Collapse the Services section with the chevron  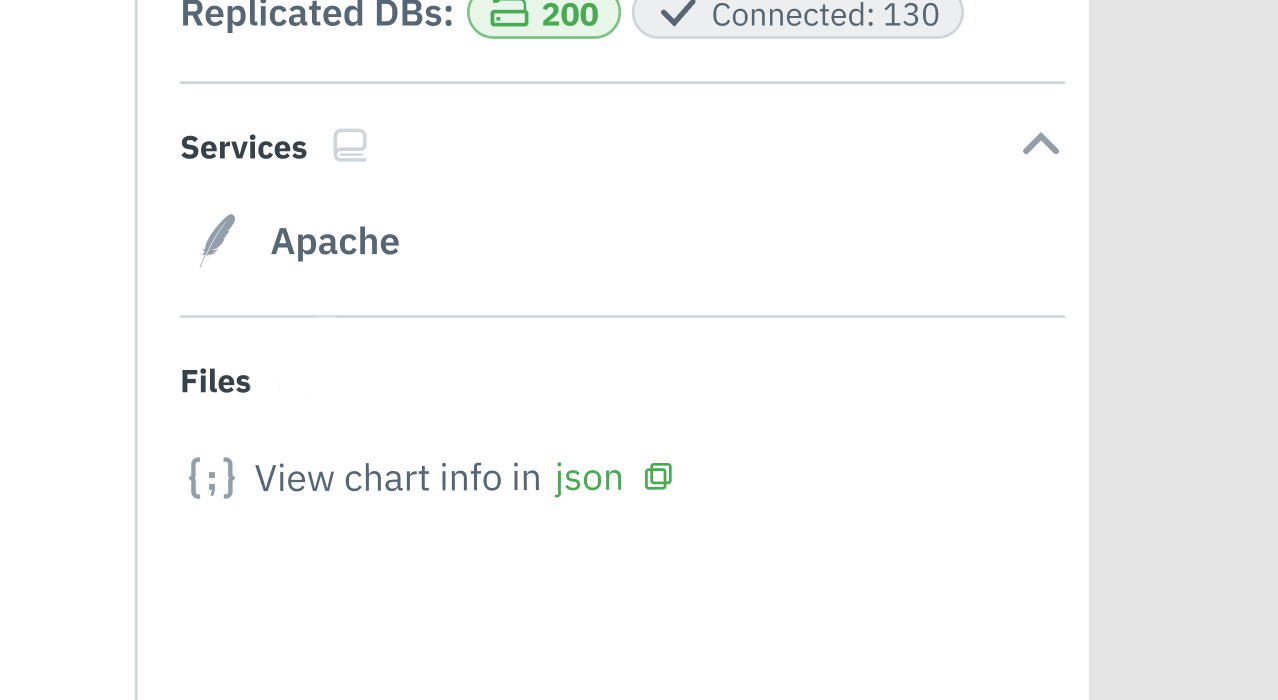pos(1041,144)
